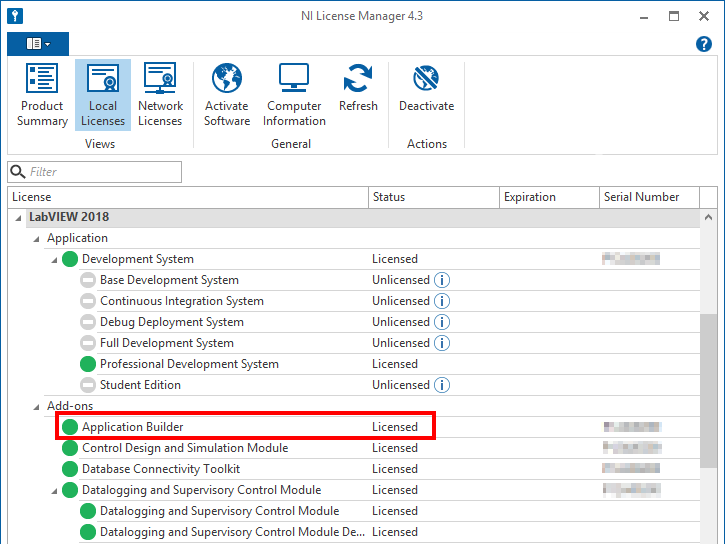This screenshot has width=725, height=544.
Task: Switch to Local Licenses view
Action: click(x=103, y=95)
